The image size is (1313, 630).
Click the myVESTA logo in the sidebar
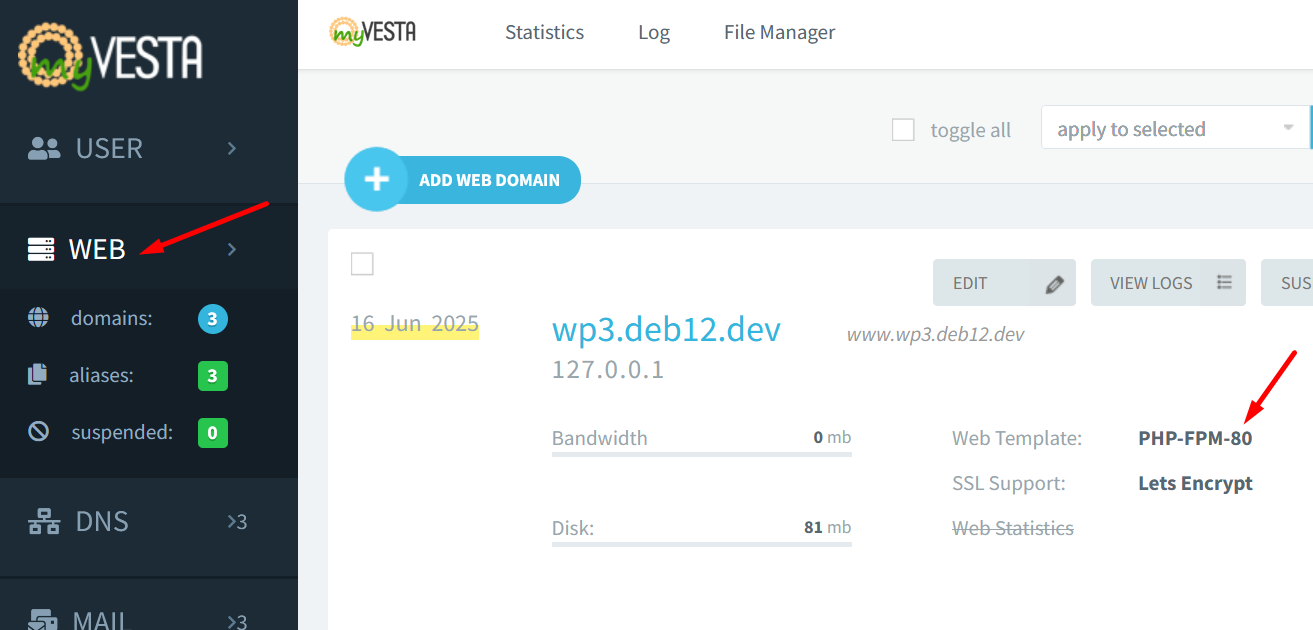[110, 56]
